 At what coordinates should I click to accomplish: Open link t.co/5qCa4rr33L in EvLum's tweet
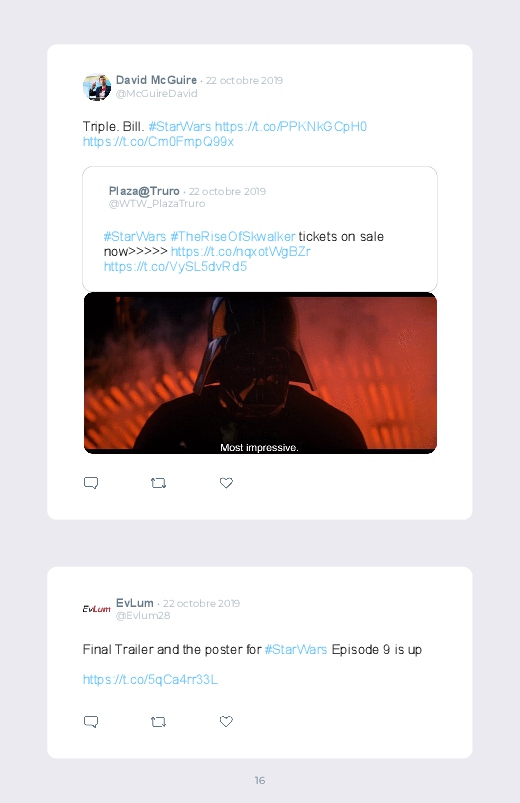[150, 680]
